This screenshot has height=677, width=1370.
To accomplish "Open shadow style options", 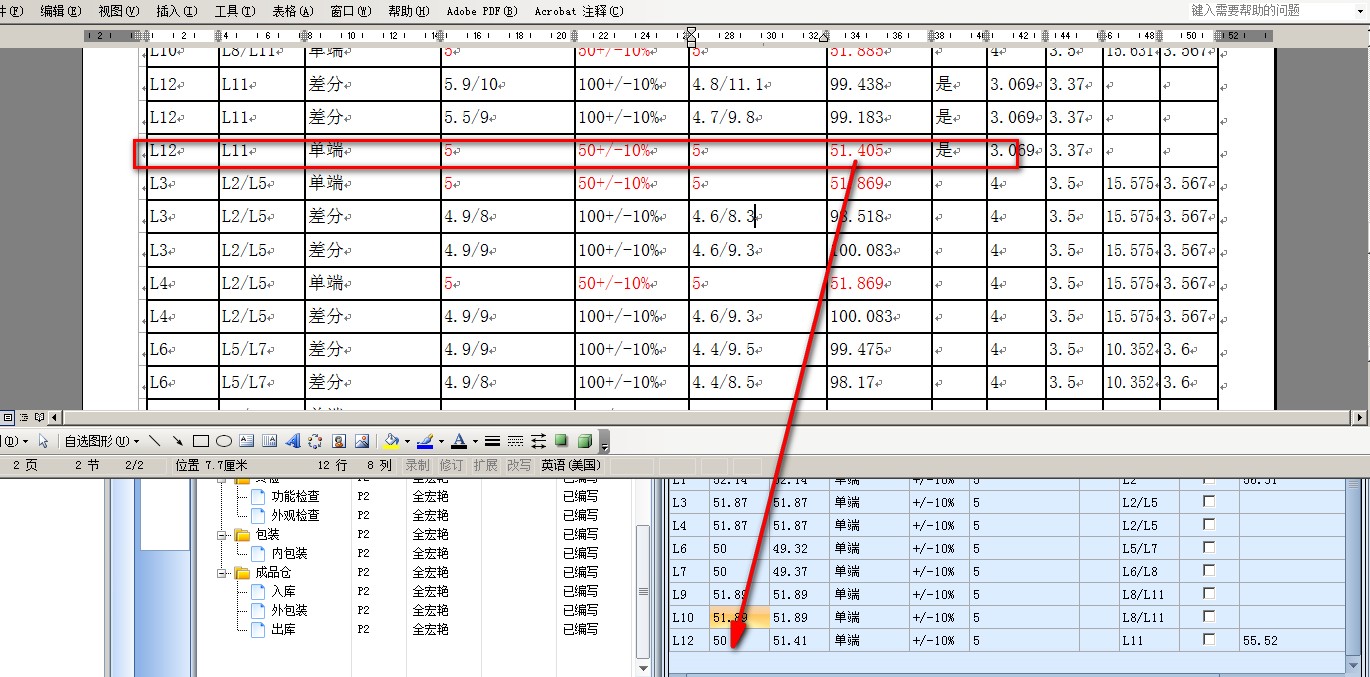I will (561, 441).
